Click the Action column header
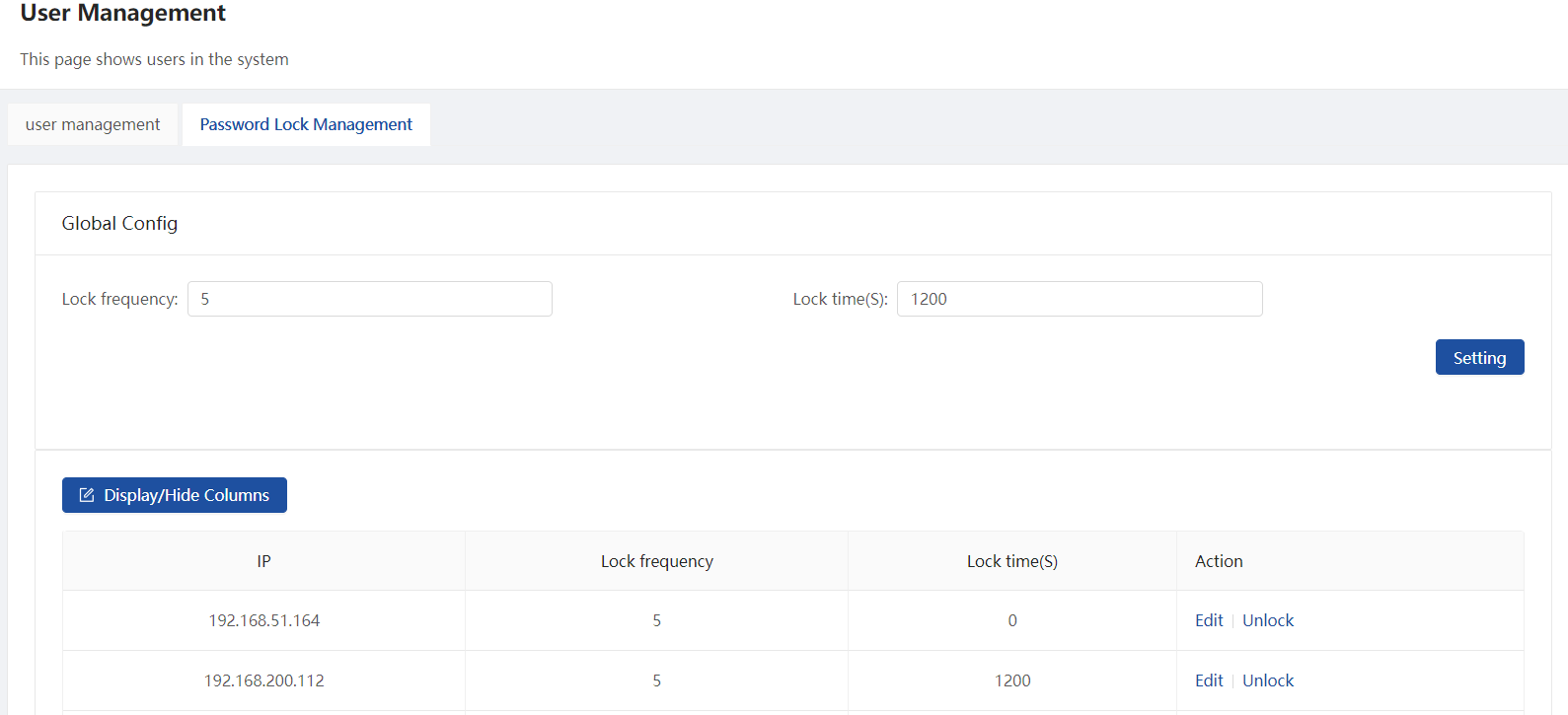Viewport: 1568px width, 715px height. [x=1350, y=561]
